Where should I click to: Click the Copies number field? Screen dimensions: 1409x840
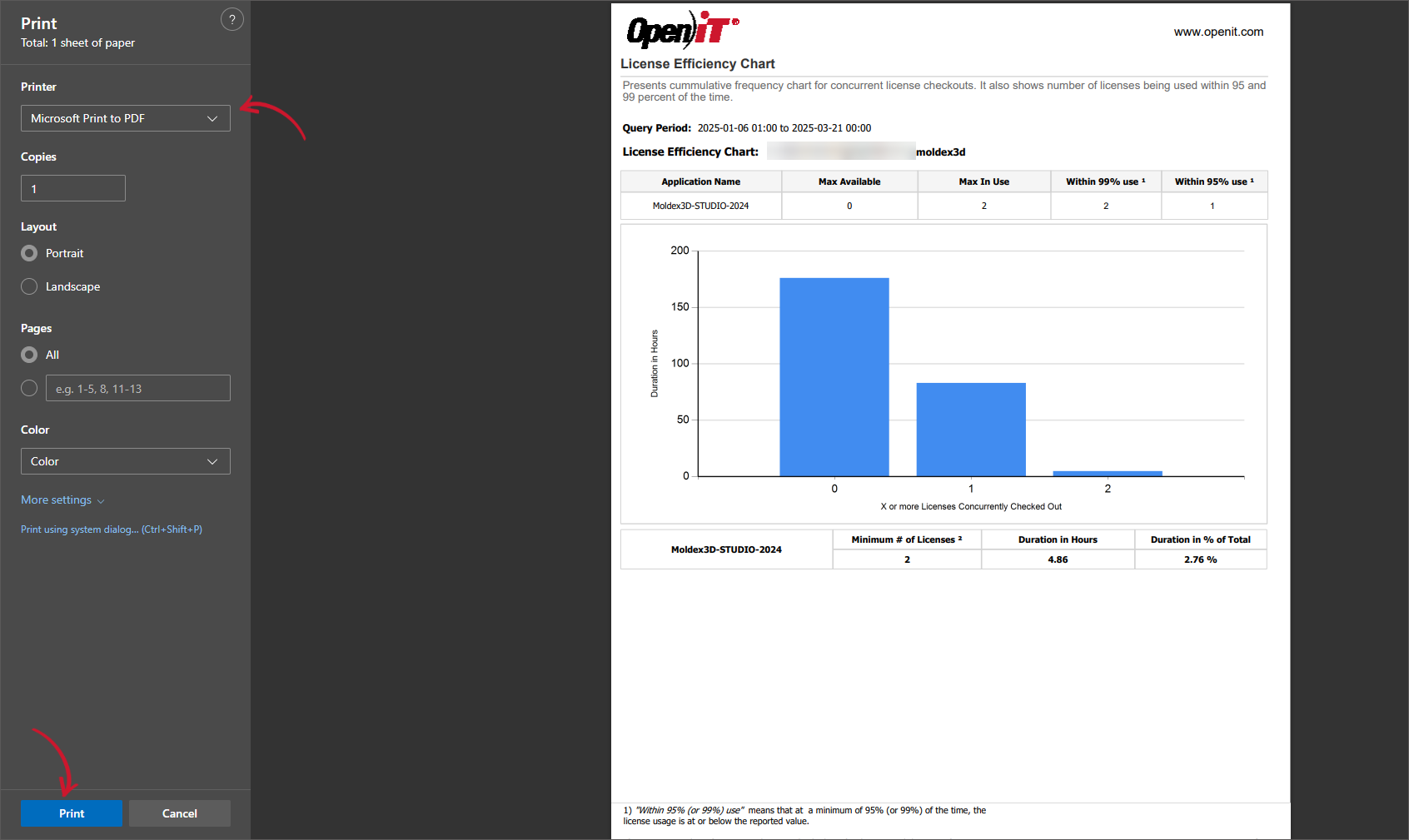tap(73, 188)
